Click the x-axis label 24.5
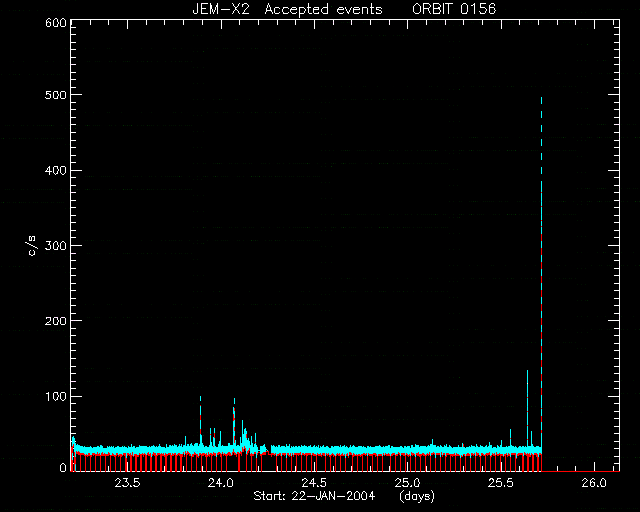This screenshot has width=640, height=512. pos(313,483)
